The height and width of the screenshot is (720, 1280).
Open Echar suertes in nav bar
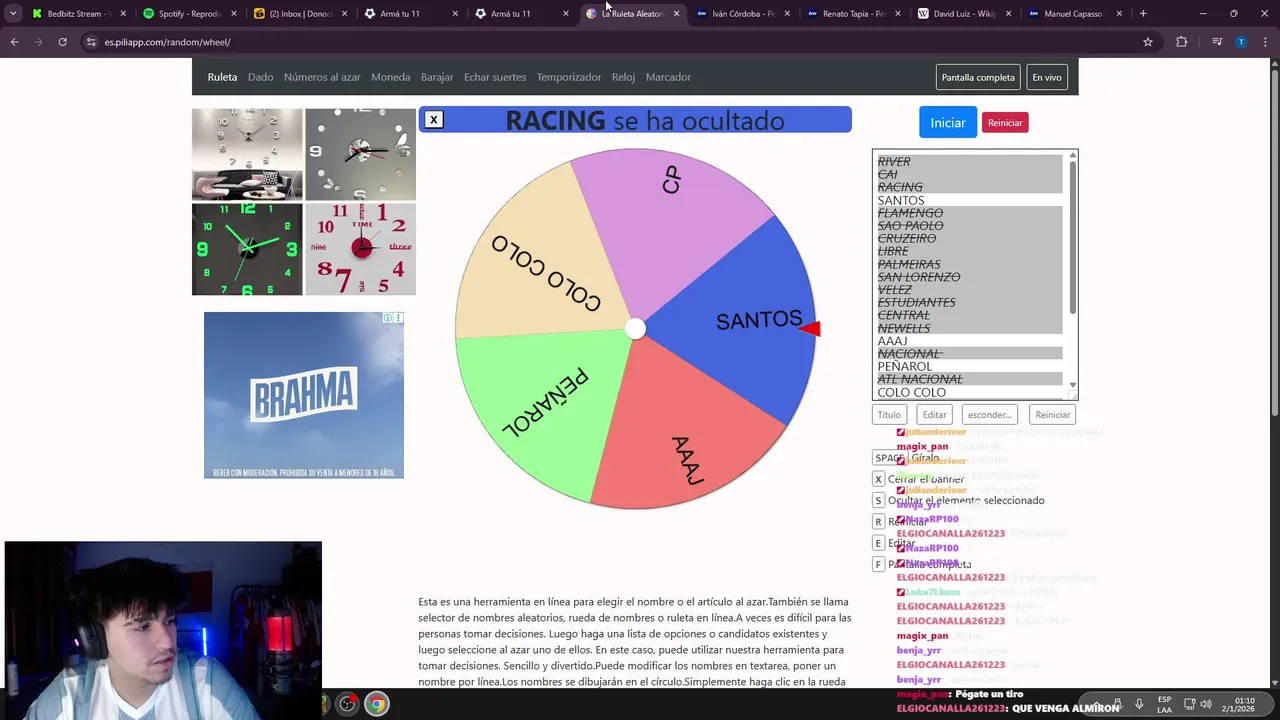(x=495, y=77)
